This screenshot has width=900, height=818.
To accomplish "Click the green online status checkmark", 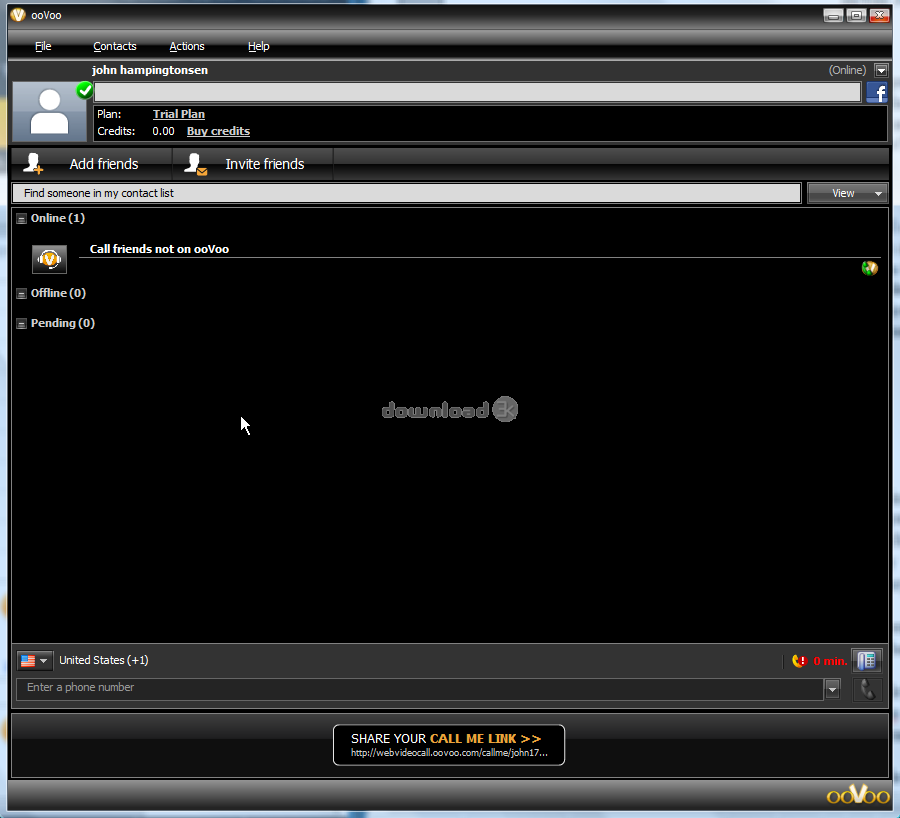I will click(85, 90).
